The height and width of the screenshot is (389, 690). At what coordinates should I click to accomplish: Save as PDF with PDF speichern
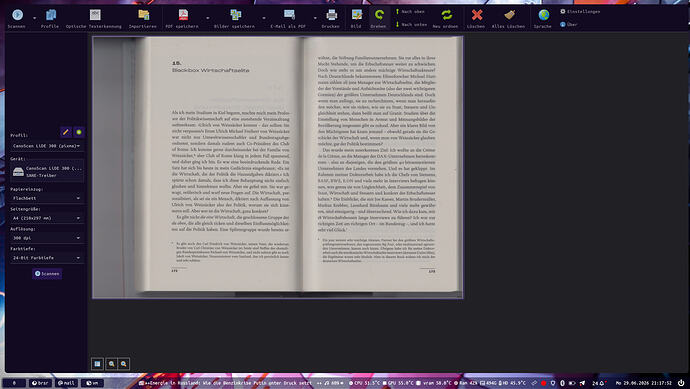click(x=182, y=18)
